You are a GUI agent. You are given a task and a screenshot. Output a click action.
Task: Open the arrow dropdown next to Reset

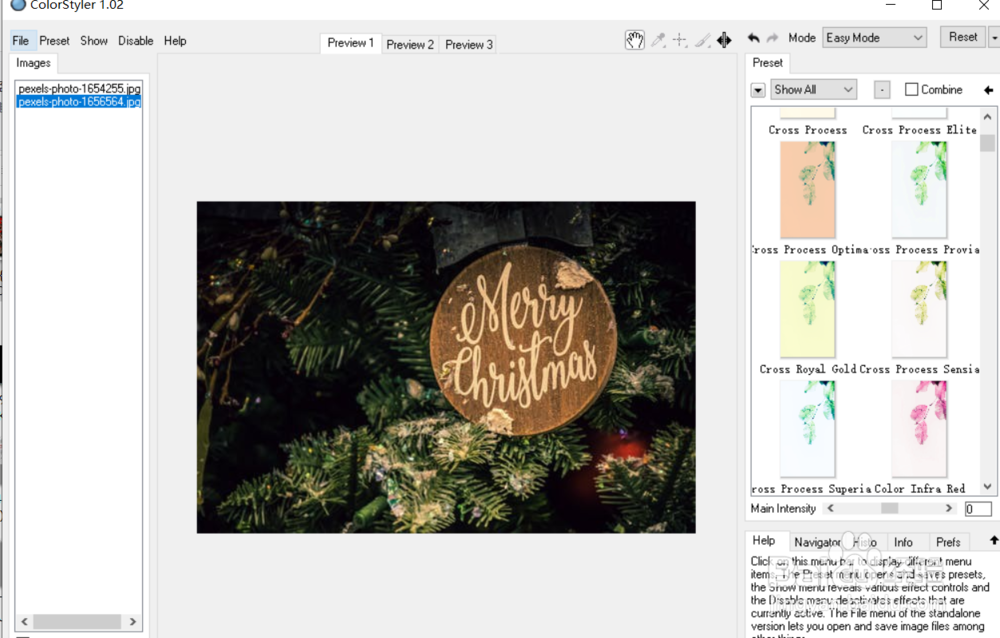pos(994,38)
